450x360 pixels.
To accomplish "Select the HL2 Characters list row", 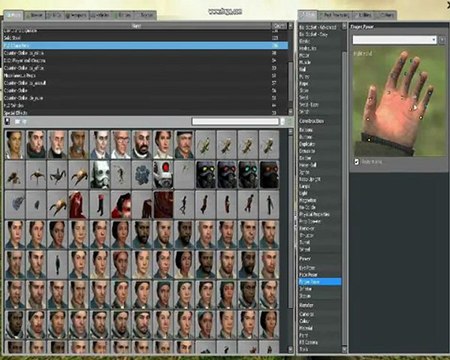I will click(146, 45).
